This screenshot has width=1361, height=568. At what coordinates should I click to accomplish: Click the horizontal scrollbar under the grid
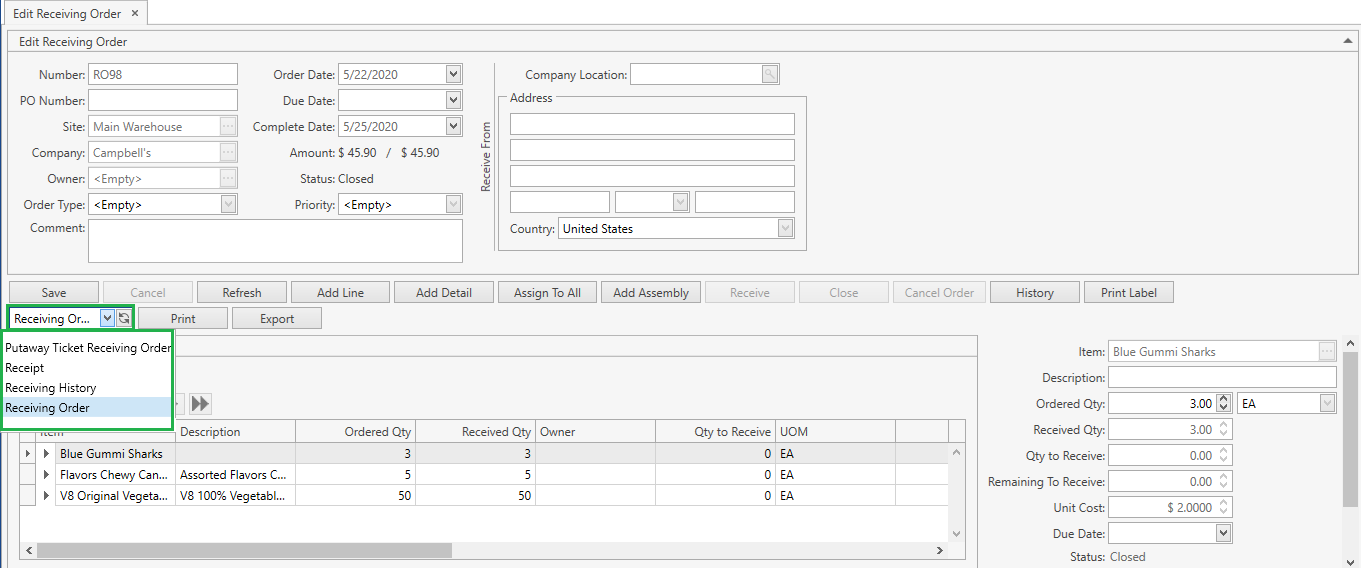pos(245,551)
